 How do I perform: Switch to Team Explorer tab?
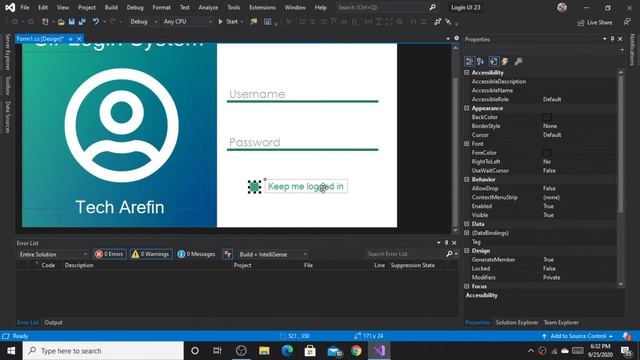coord(561,322)
